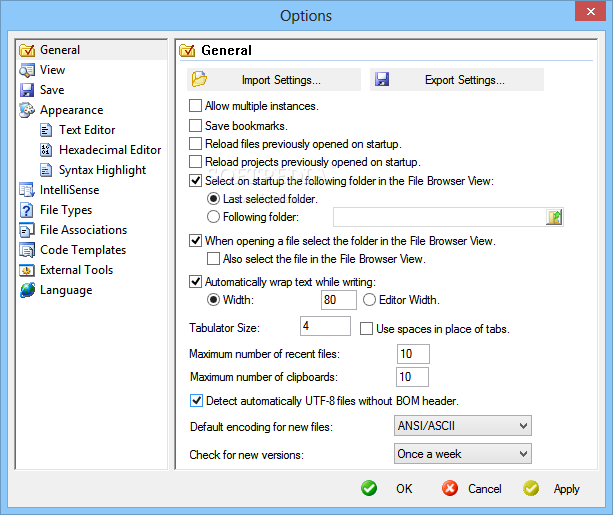Click the Syntax Highlight icon
Screen dimensions: 613x515
pos(46,170)
